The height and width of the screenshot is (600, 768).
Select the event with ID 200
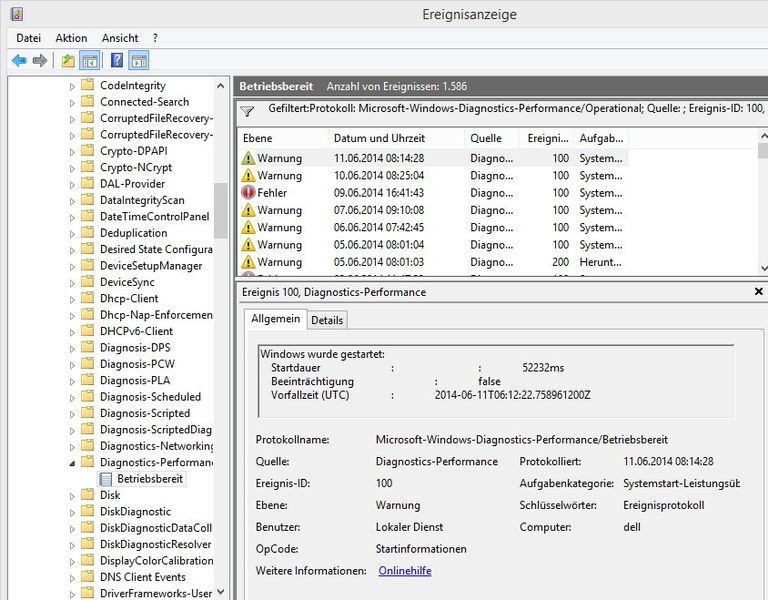(433, 262)
